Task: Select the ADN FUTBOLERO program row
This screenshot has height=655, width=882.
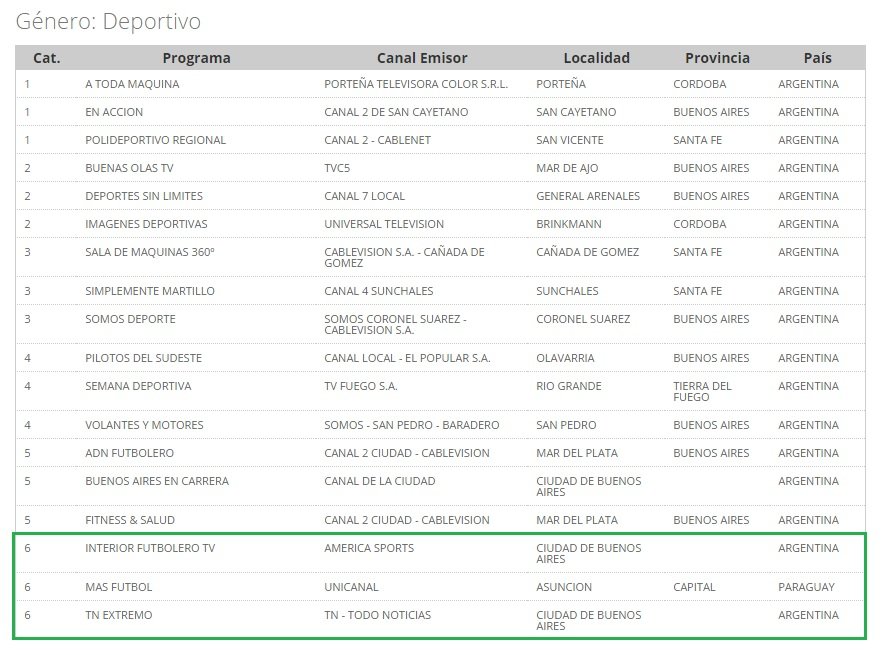Action: click(x=440, y=453)
